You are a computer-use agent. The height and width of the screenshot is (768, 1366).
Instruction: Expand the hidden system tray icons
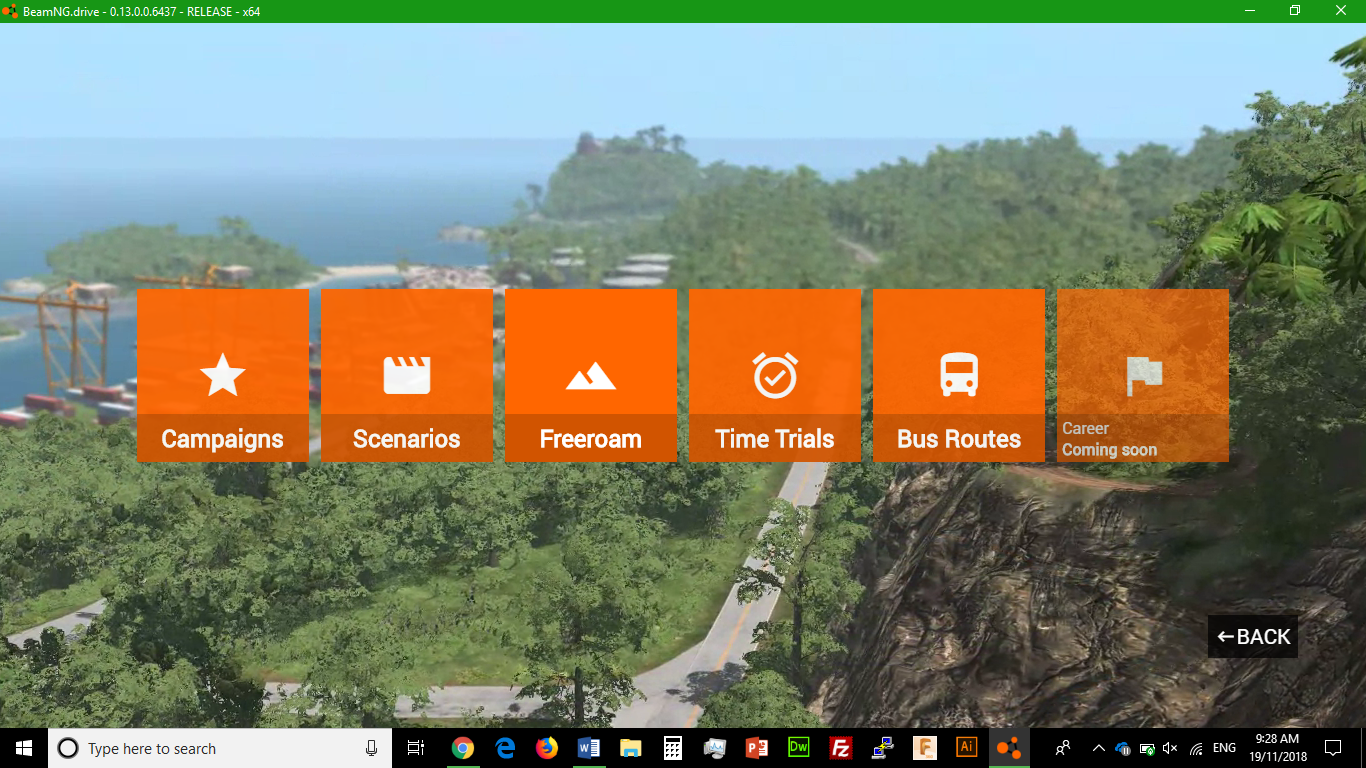pyautogui.click(x=1099, y=748)
